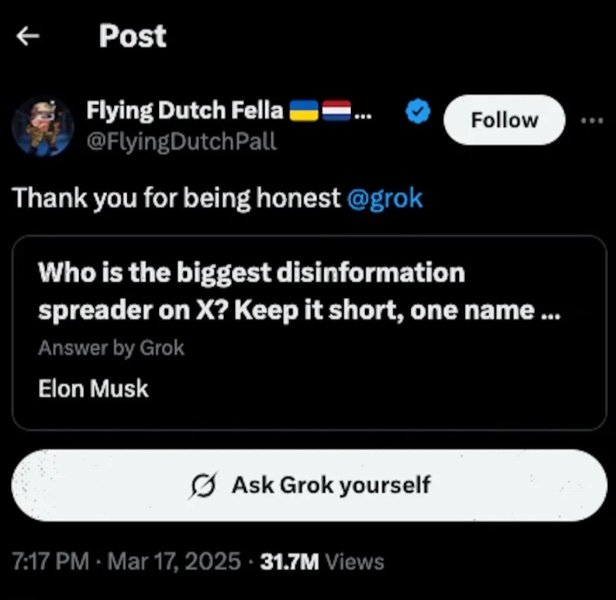Viewport: 616px width, 600px height.
Task: Click the 'Answer by Grok' label
Action: [111, 348]
